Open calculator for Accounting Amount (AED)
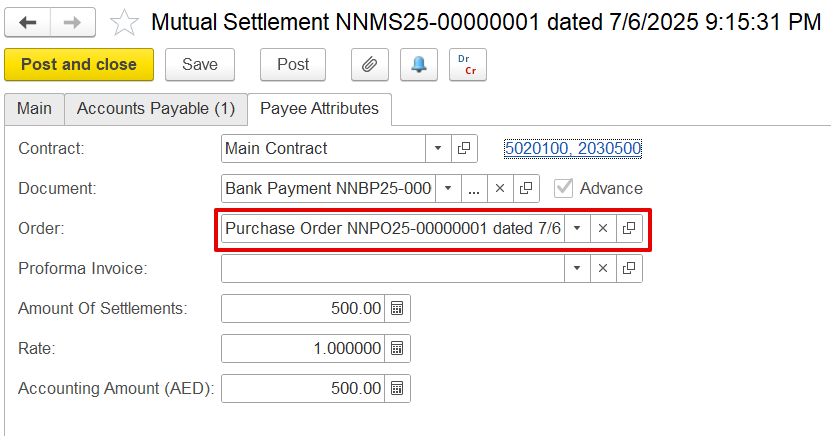Screen dimensions: 831x436 397,388
